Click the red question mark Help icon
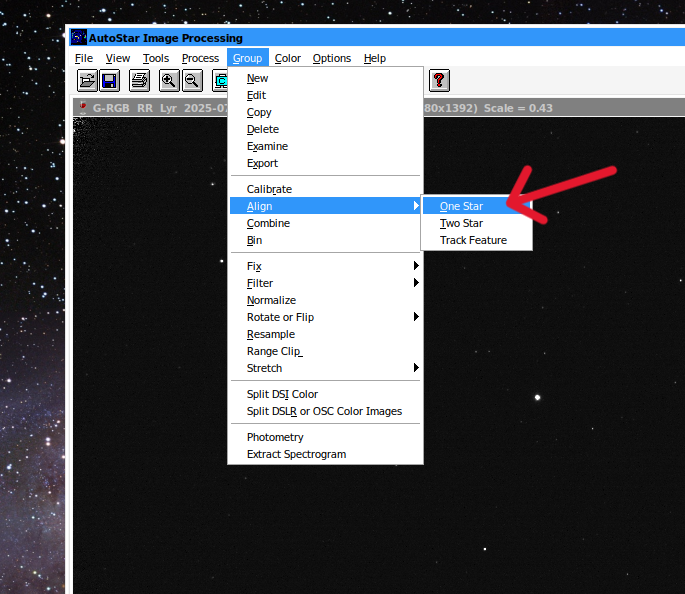685x594 pixels. tap(439, 81)
